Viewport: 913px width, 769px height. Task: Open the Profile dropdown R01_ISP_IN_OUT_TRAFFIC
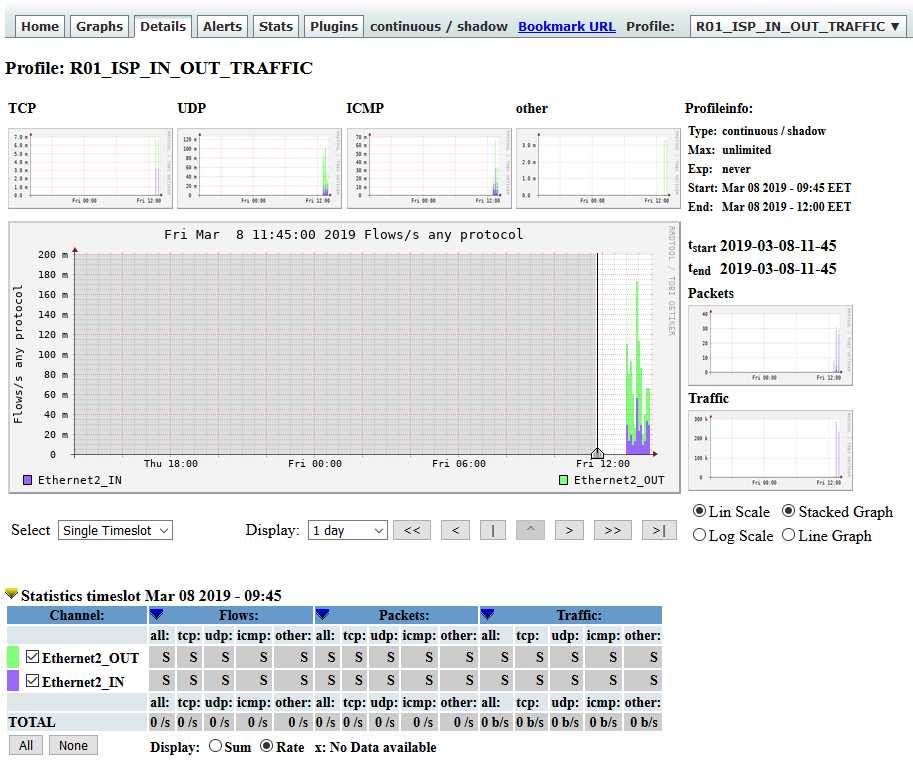tap(798, 26)
